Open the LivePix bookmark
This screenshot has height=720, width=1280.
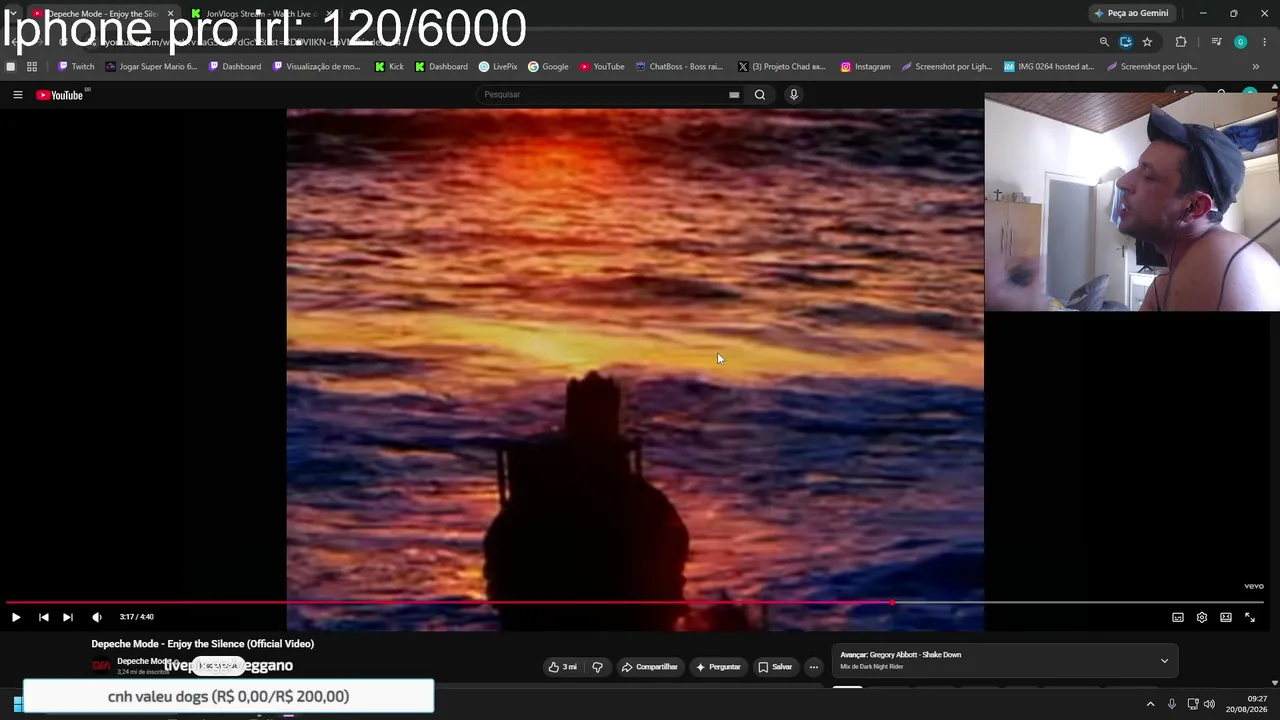pyautogui.click(x=498, y=67)
